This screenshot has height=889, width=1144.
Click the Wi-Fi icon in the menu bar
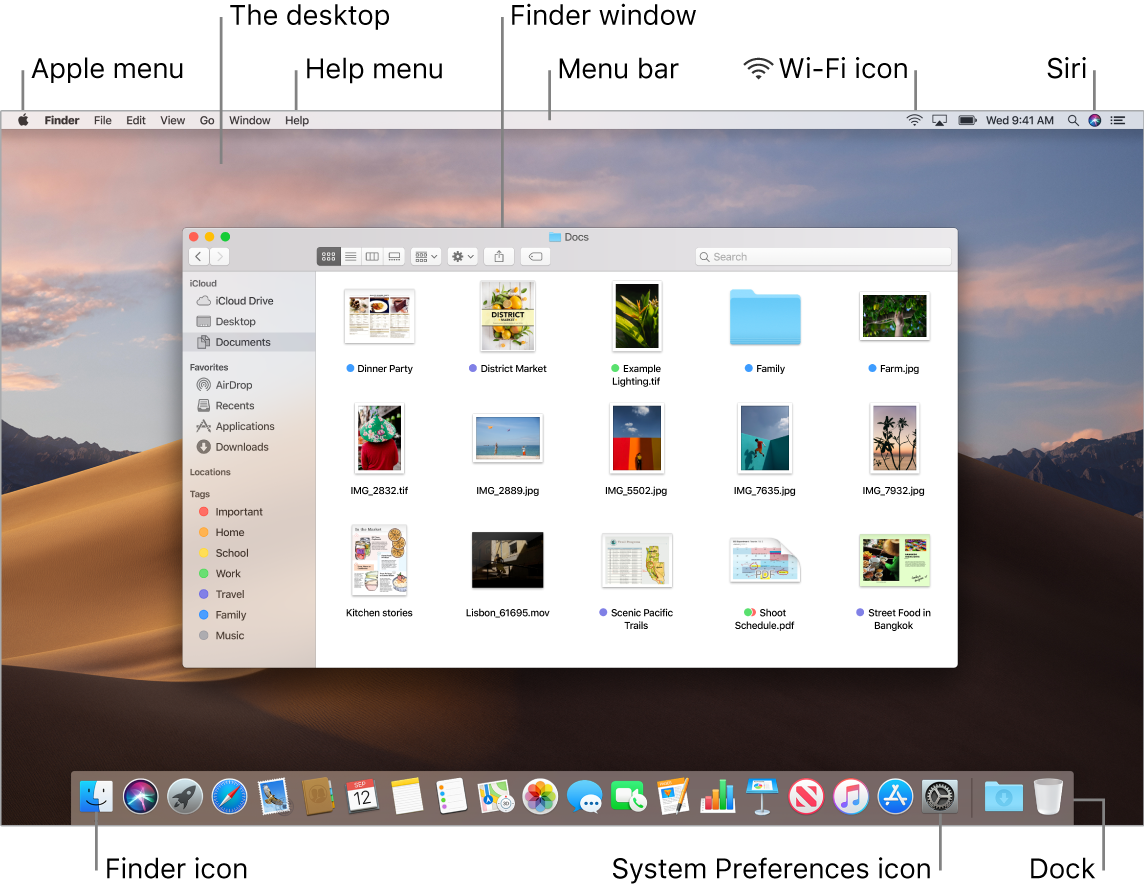pos(913,119)
